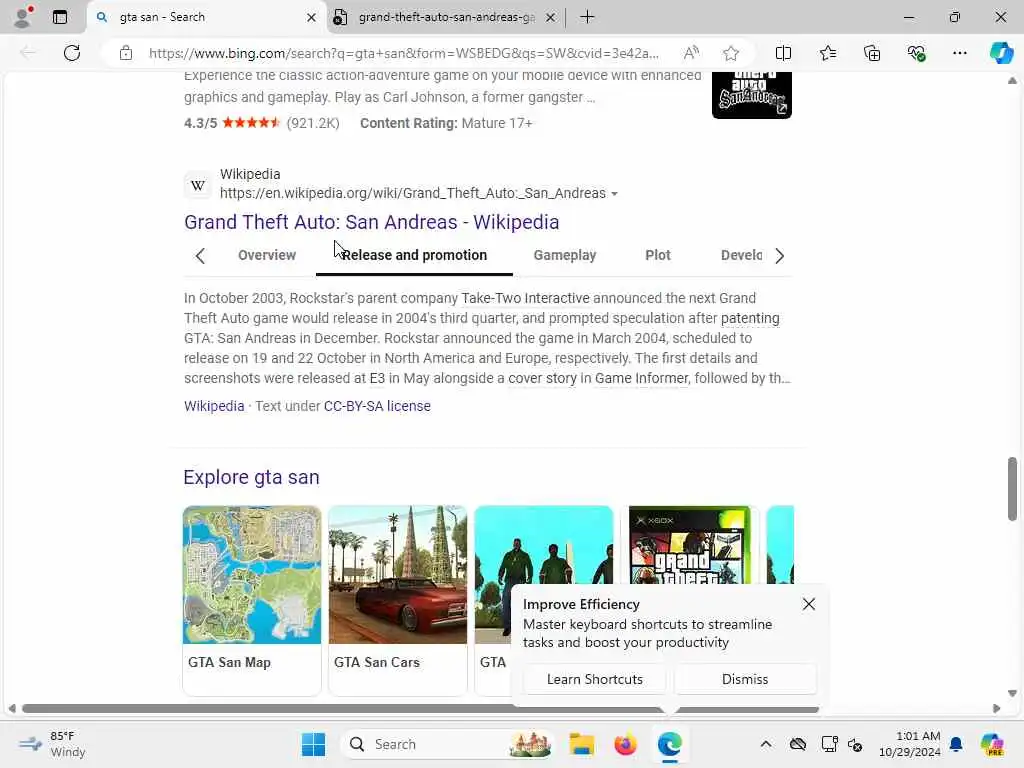Click the back navigation arrow
Screen dimensions: 1024x768
point(27,53)
